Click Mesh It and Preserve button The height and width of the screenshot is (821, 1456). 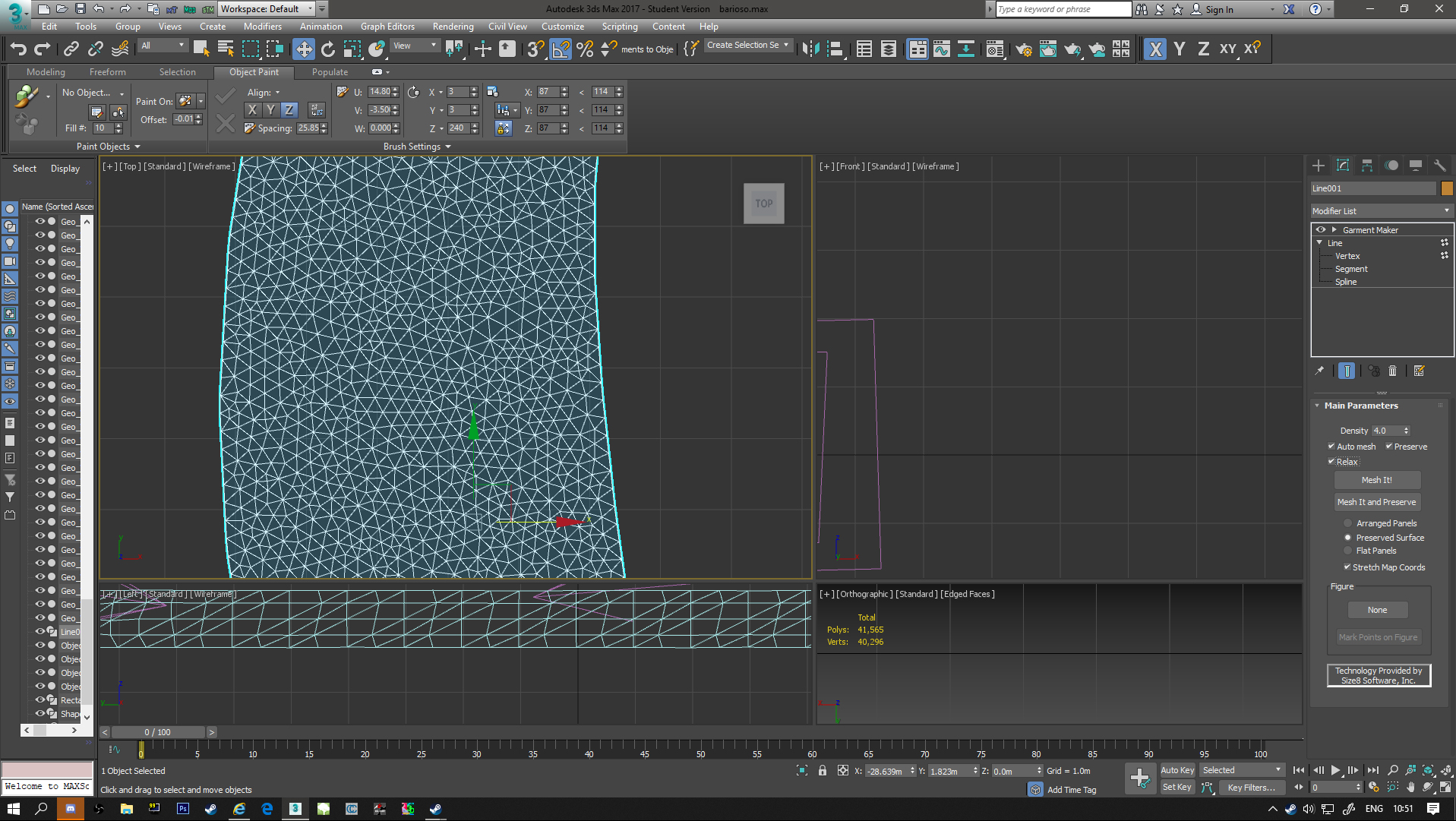coord(1377,502)
